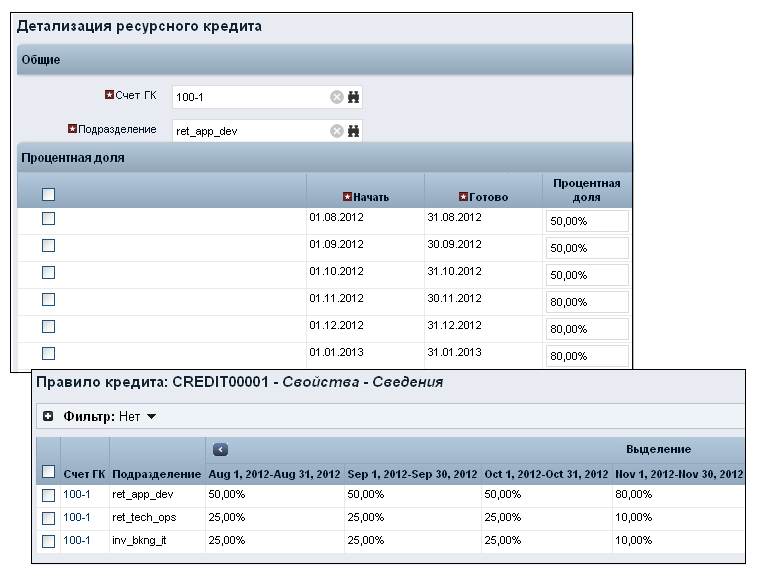Open 100-1 link in ret_app_dev row
Screen dimensions: 763x582
tap(76, 494)
